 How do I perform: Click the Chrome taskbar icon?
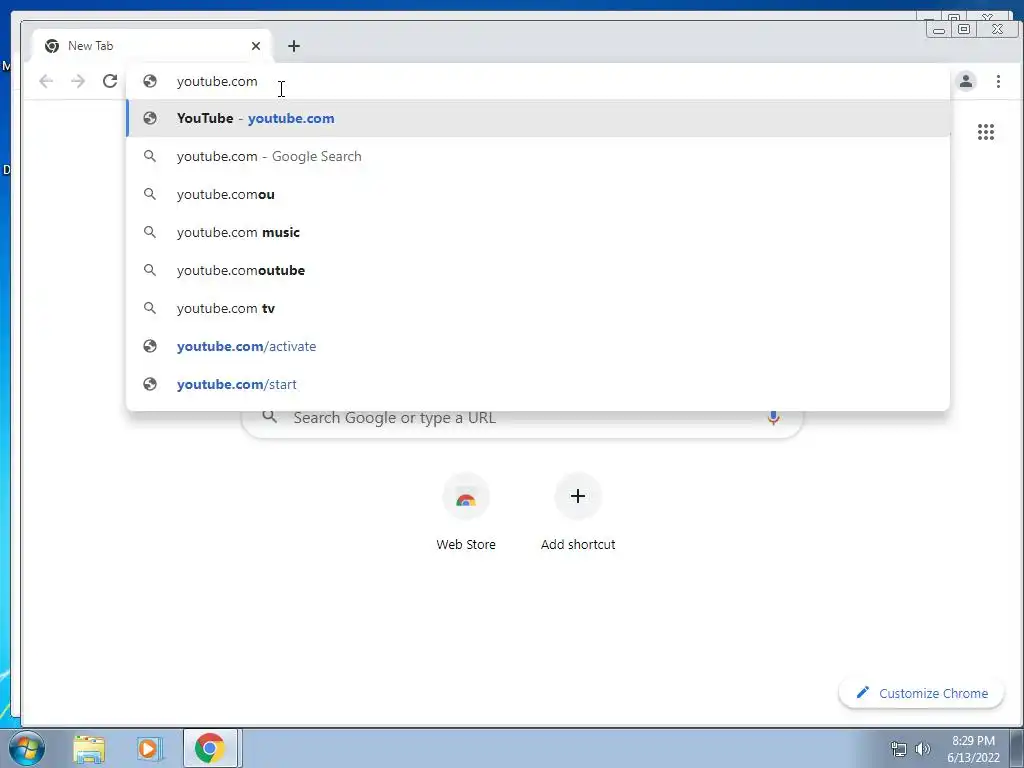tap(210, 748)
